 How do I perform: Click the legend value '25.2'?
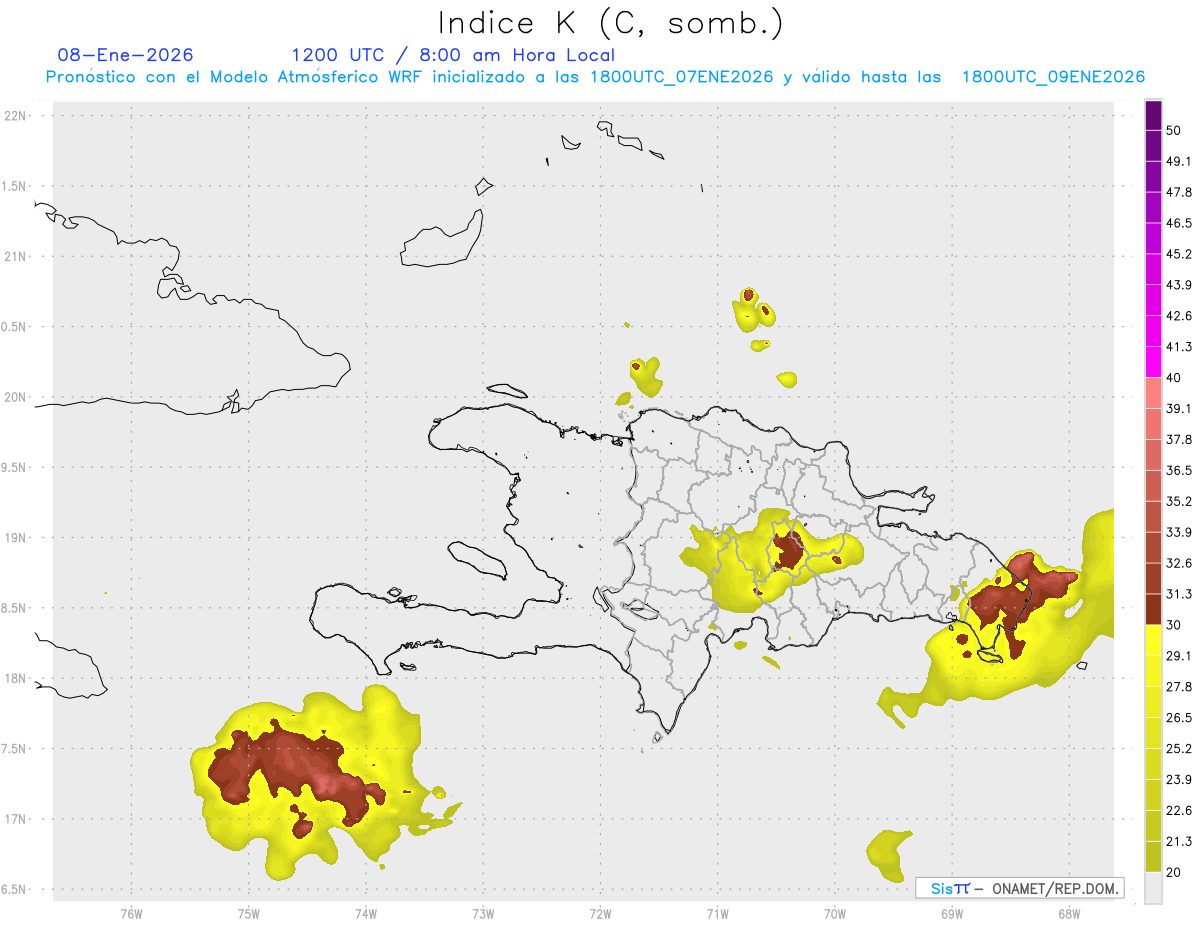click(1178, 748)
